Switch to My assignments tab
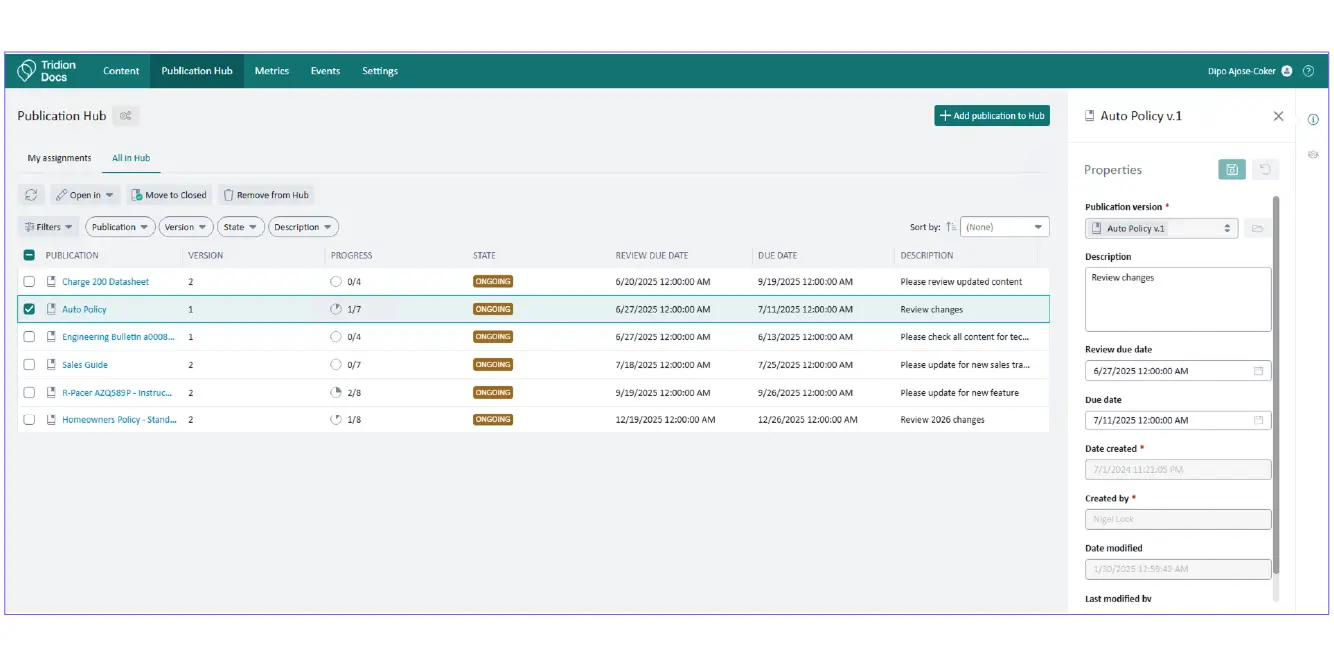The height and width of the screenshot is (667, 1334). coord(59,158)
